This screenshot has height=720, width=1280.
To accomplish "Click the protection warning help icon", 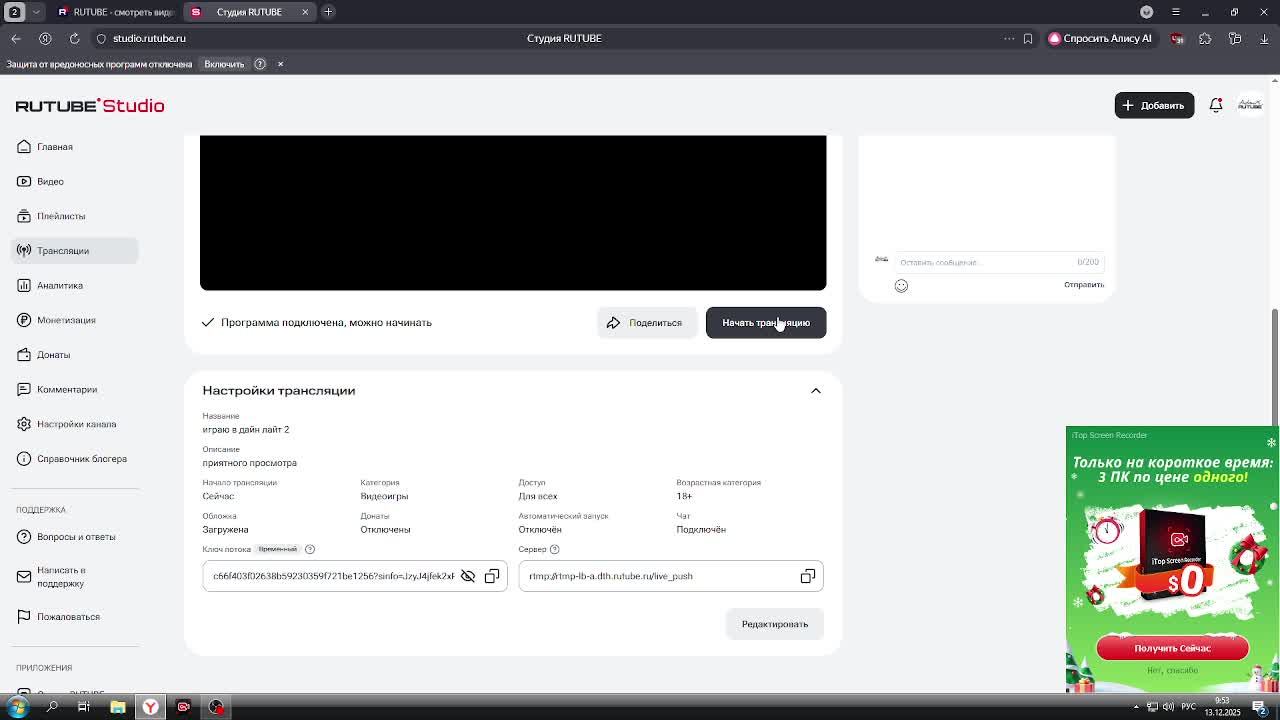I will point(260,64).
